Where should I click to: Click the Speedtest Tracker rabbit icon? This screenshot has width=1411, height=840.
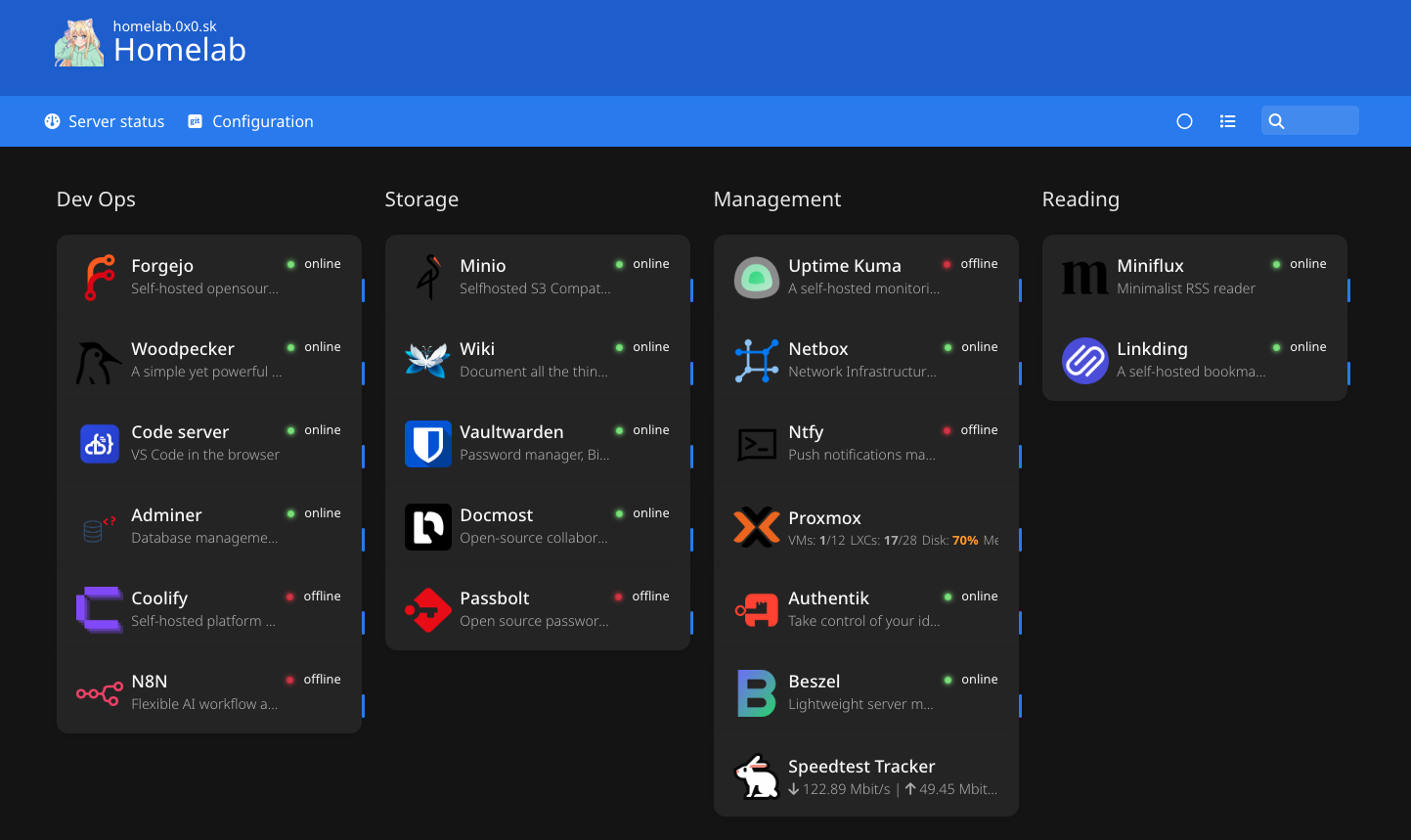757,777
